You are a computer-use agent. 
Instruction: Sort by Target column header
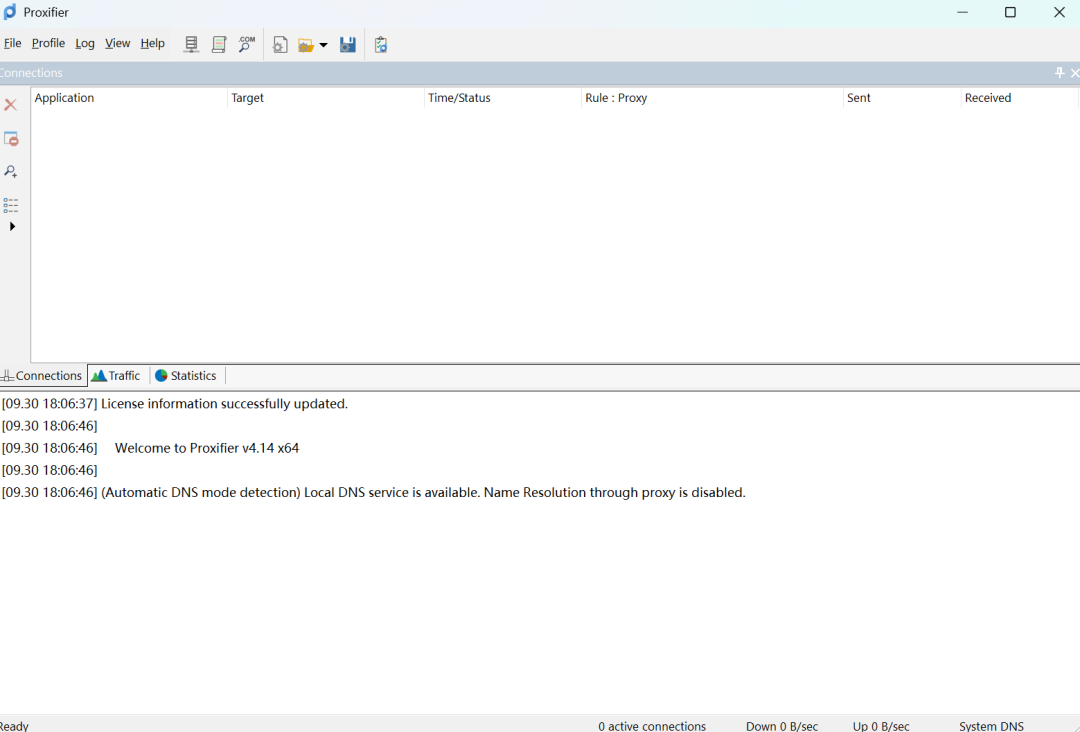325,98
